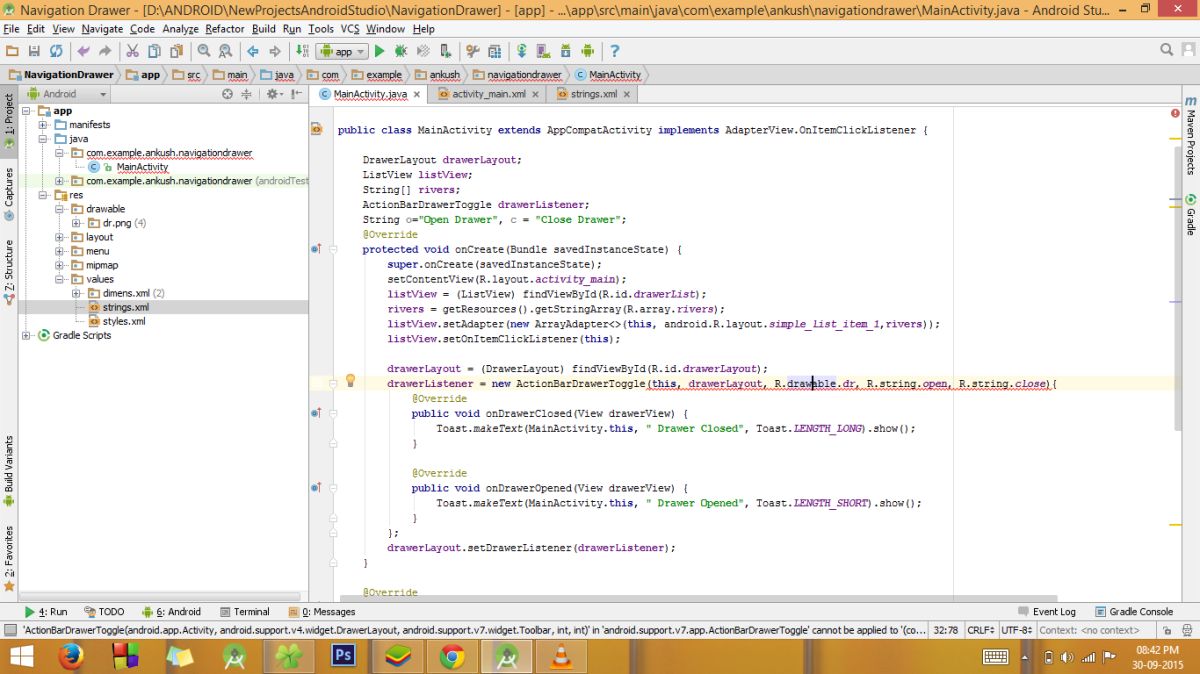
Task: Click the Undo arrow icon
Action: (x=82, y=51)
